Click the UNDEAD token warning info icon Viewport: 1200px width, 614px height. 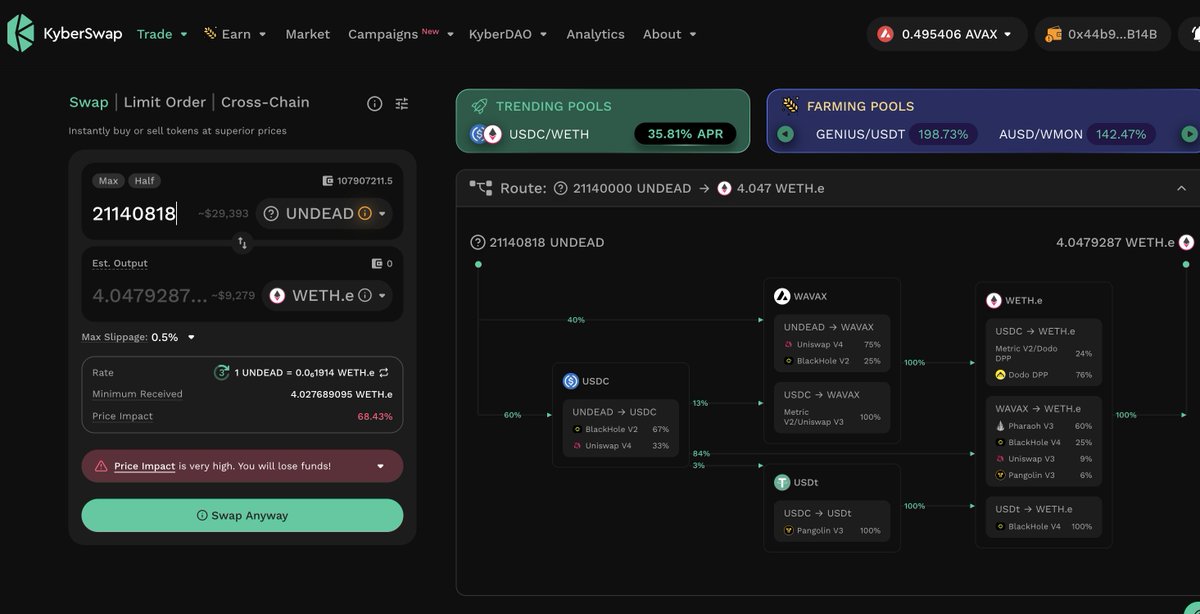[365, 213]
